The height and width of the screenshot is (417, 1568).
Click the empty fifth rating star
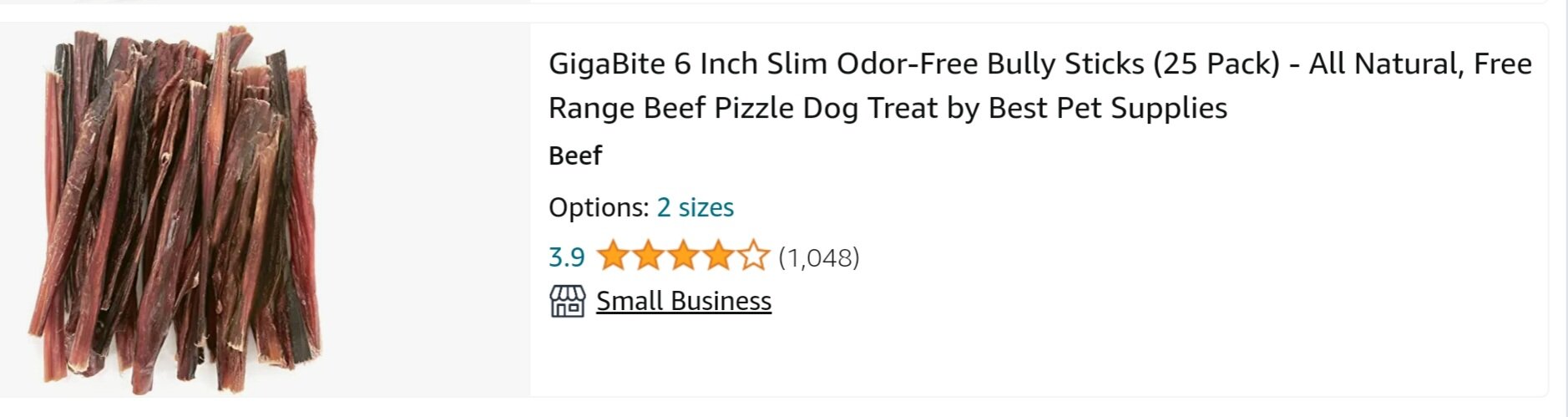coord(752,256)
